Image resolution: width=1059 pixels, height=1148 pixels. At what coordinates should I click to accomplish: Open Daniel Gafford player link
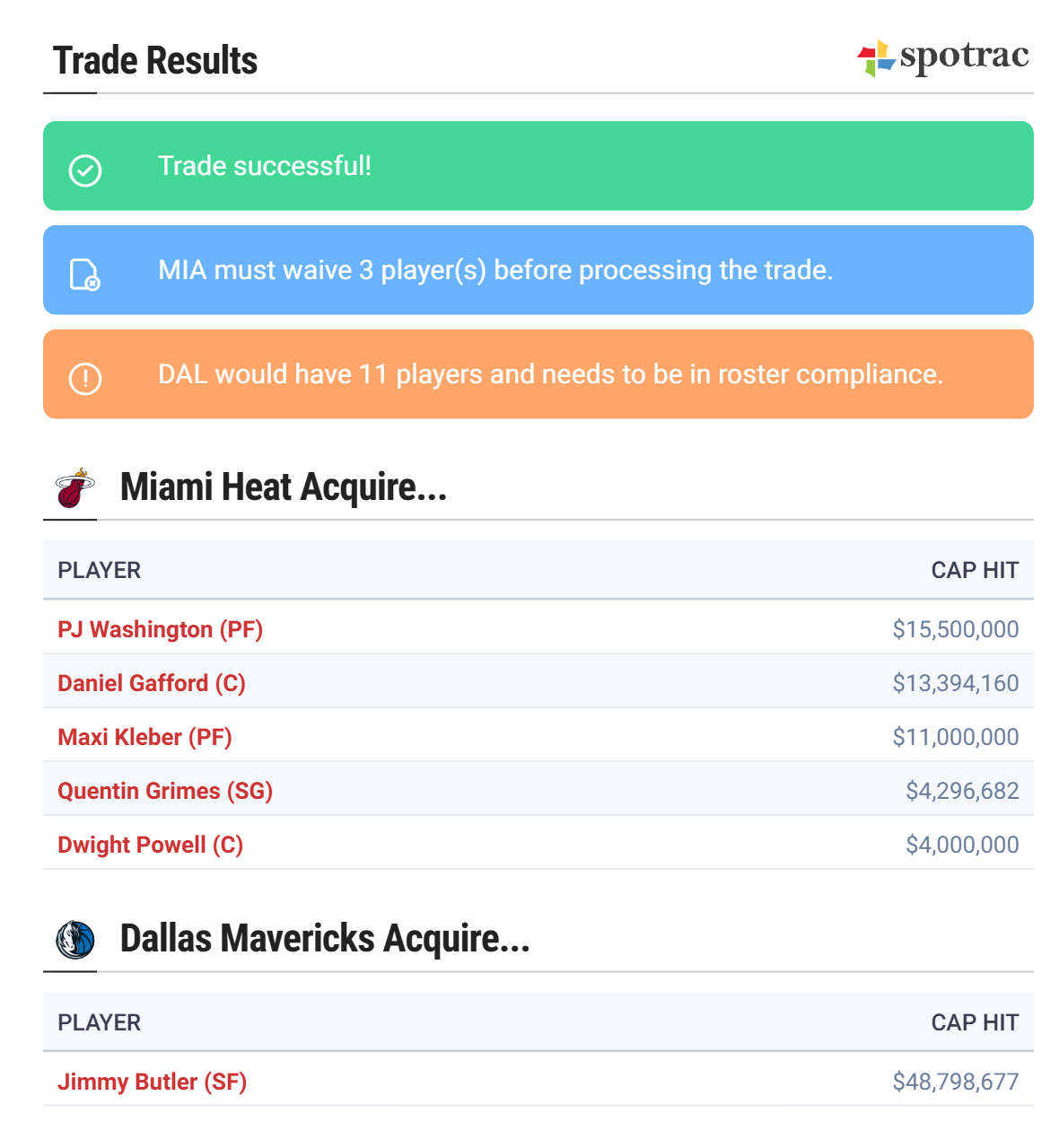[151, 683]
